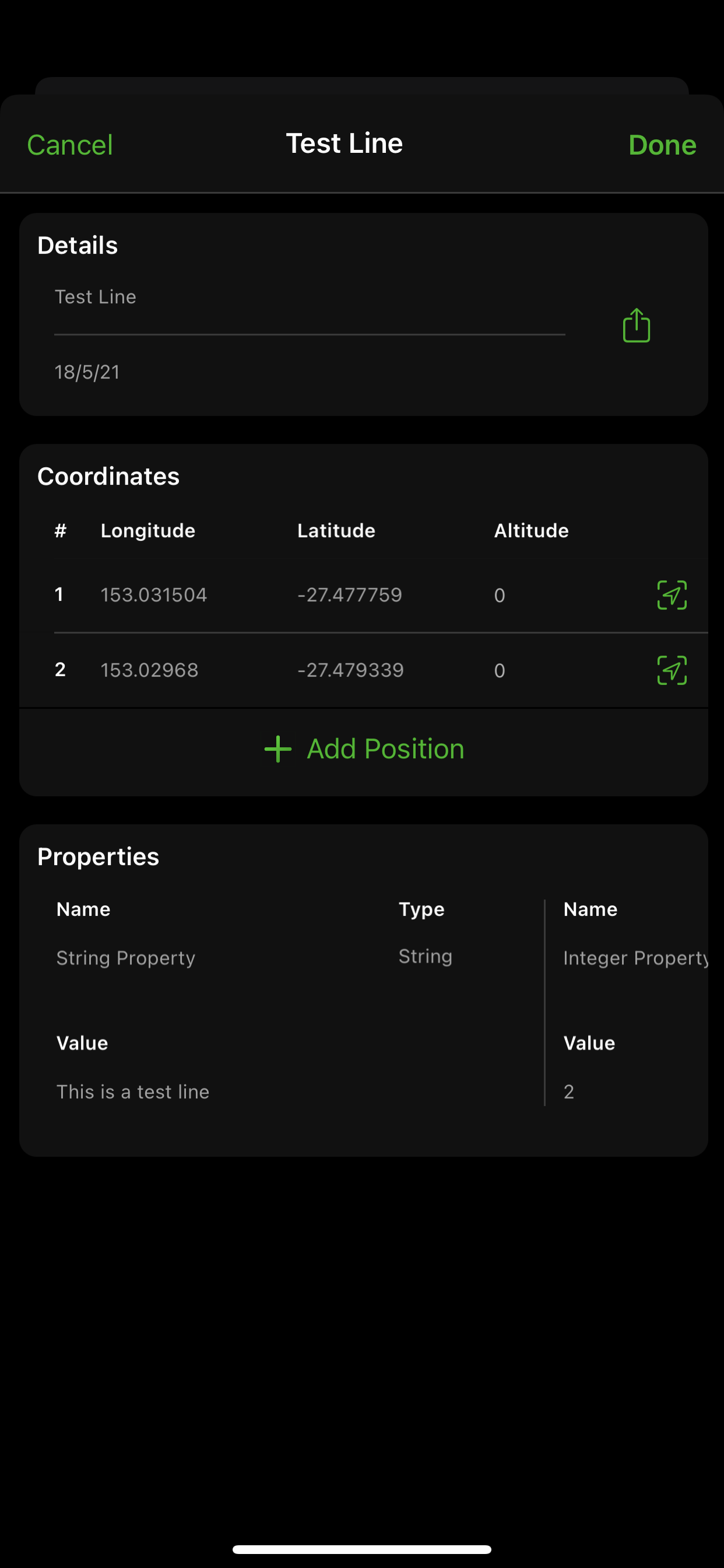Locate coordinate 1 with its target icon
The width and height of the screenshot is (724, 1568).
pyautogui.click(x=672, y=594)
